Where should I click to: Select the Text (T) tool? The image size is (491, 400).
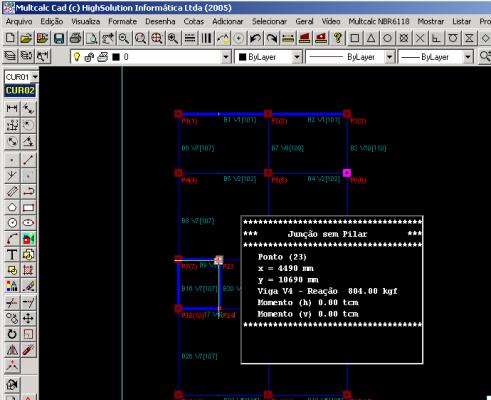click(x=12, y=255)
